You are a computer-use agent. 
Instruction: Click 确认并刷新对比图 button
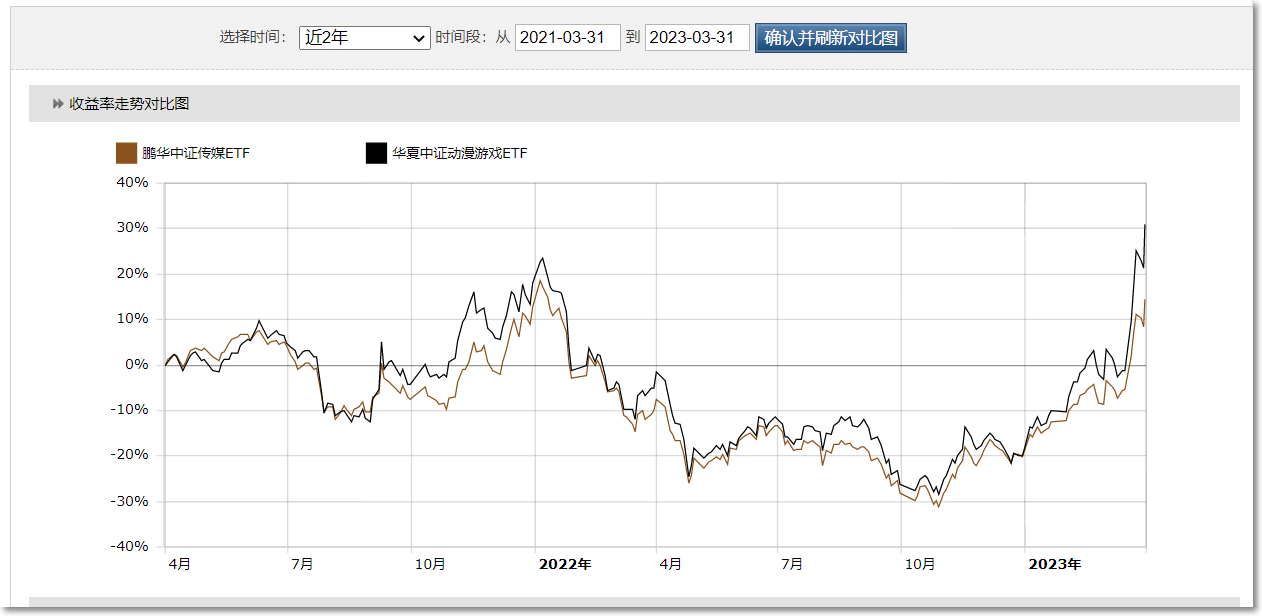(x=831, y=38)
